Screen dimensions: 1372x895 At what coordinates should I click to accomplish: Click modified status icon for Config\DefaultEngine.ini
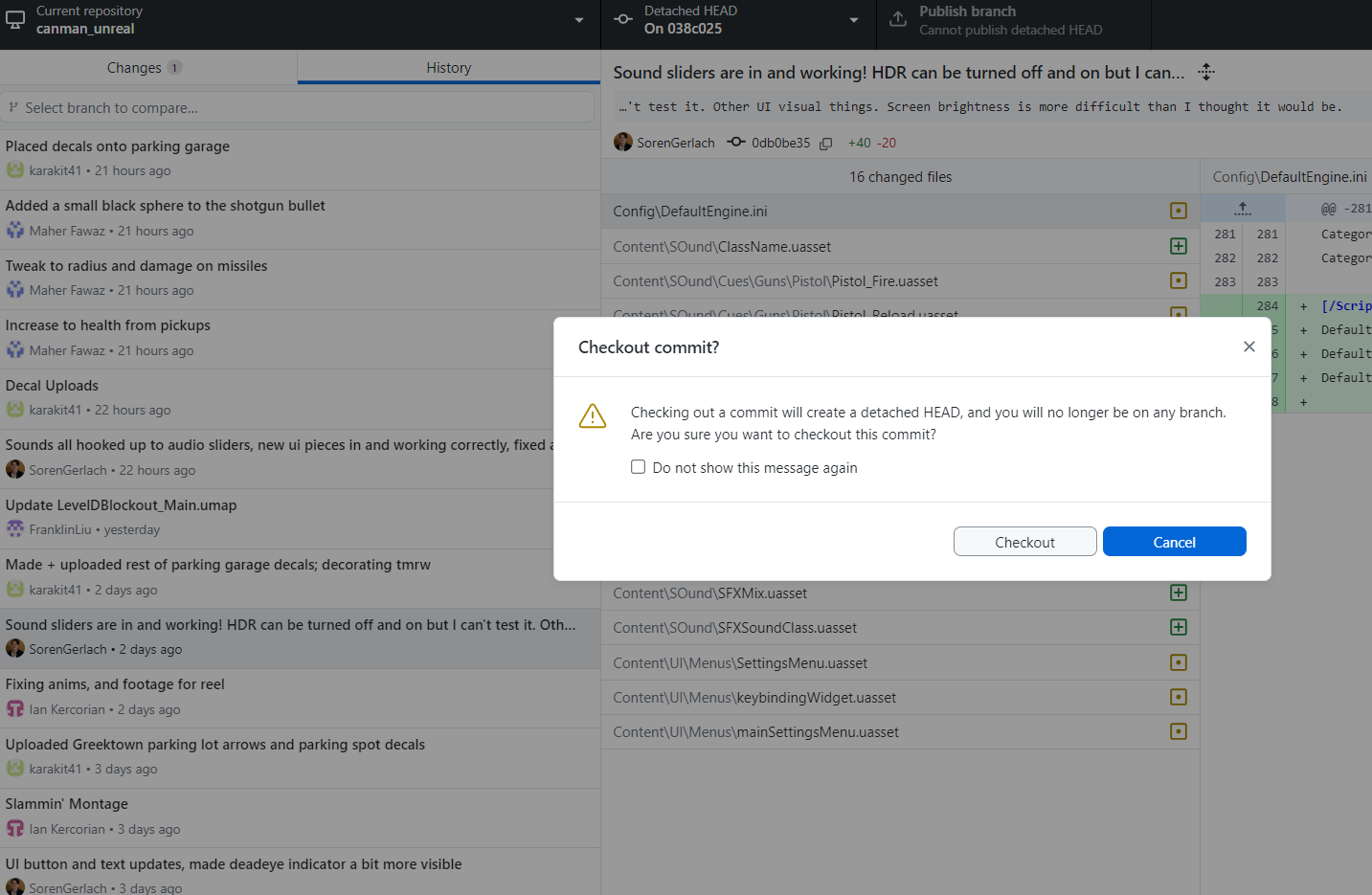pos(1179,211)
